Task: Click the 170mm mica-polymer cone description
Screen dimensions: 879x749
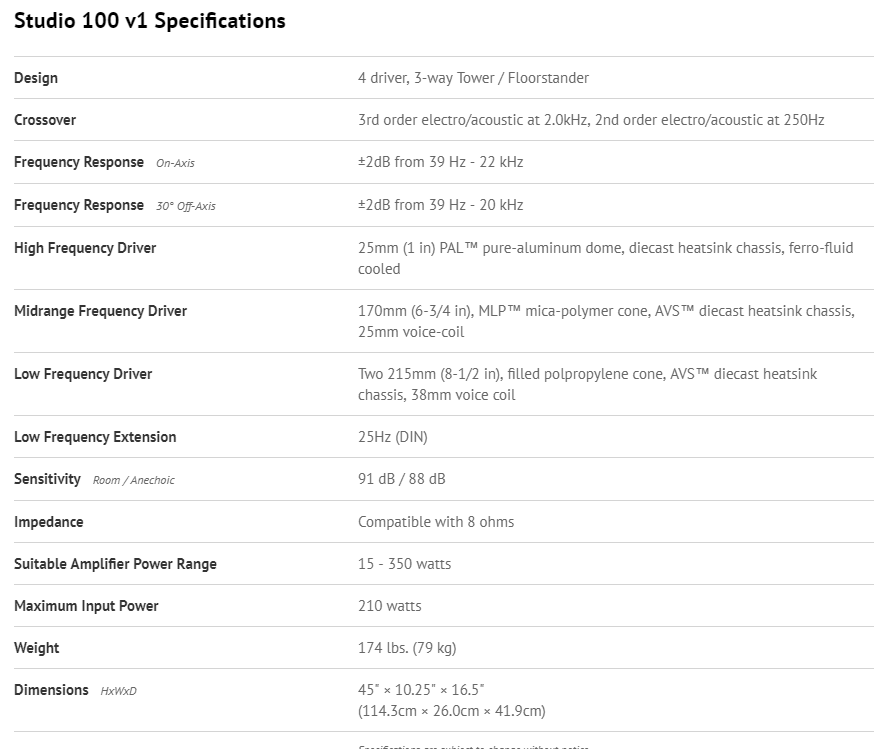Action: (x=605, y=321)
